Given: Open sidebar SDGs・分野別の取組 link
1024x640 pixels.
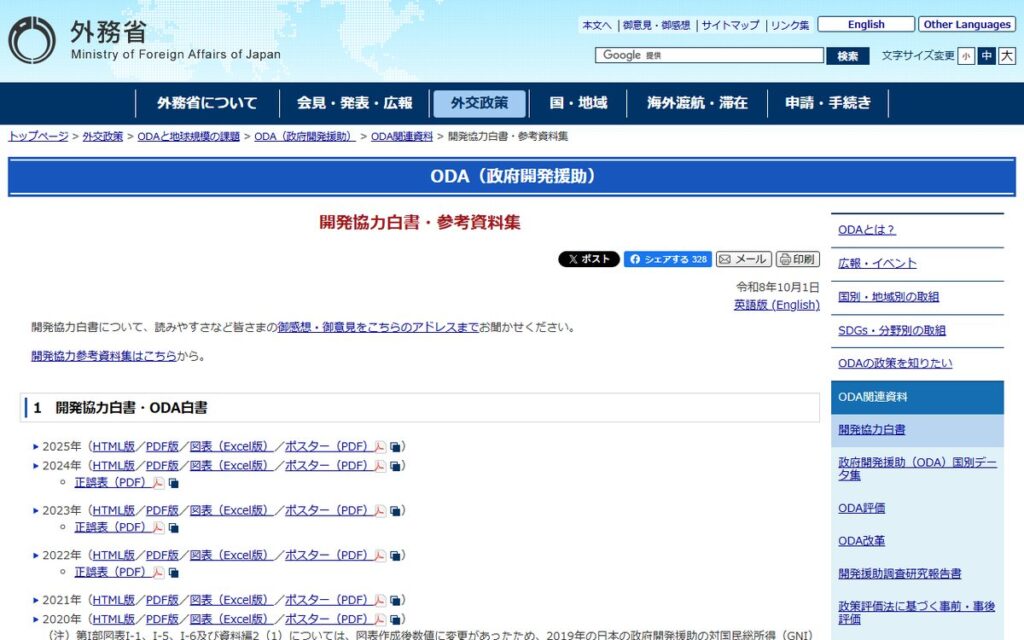Looking at the screenshot, I should pos(891,330).
